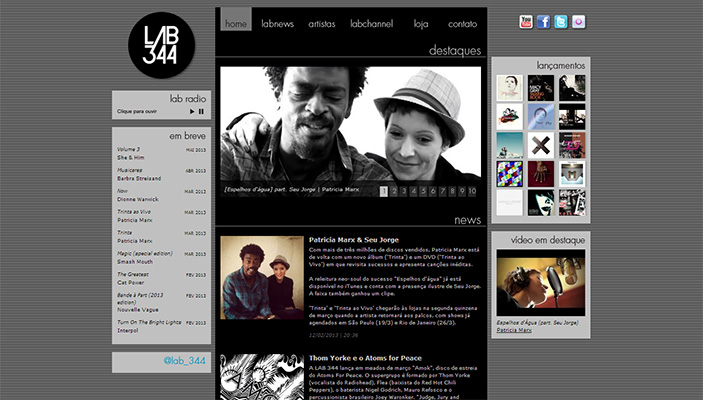Play the lab radio stream
703x400 pixels.
pyautogui.click(x=192, y=111)
